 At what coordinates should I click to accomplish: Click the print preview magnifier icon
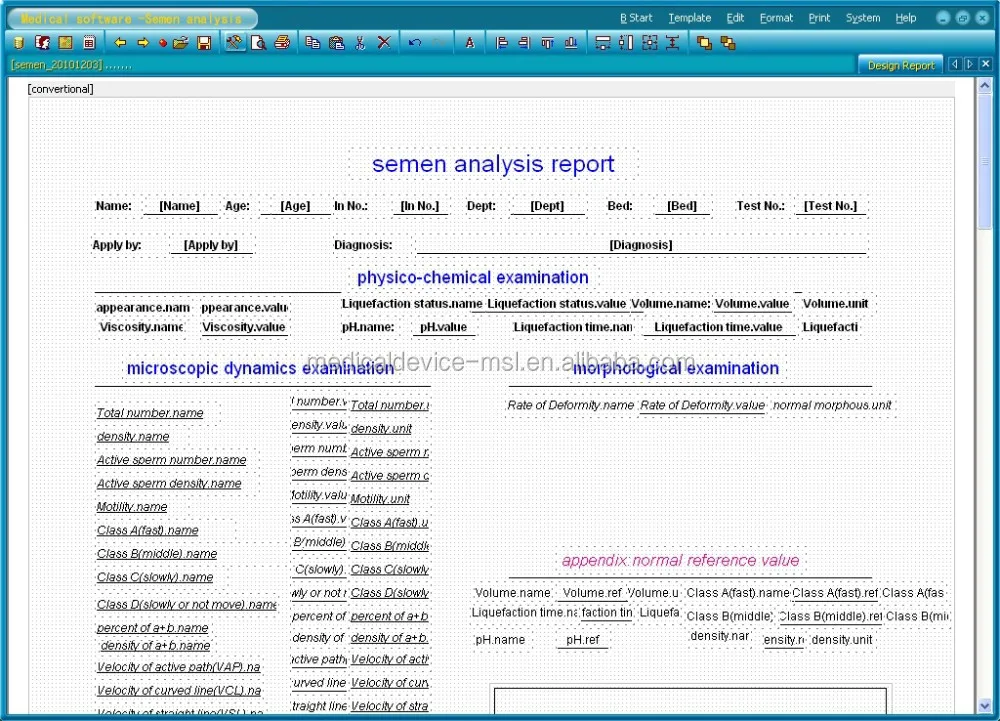[x=259, y=43]
